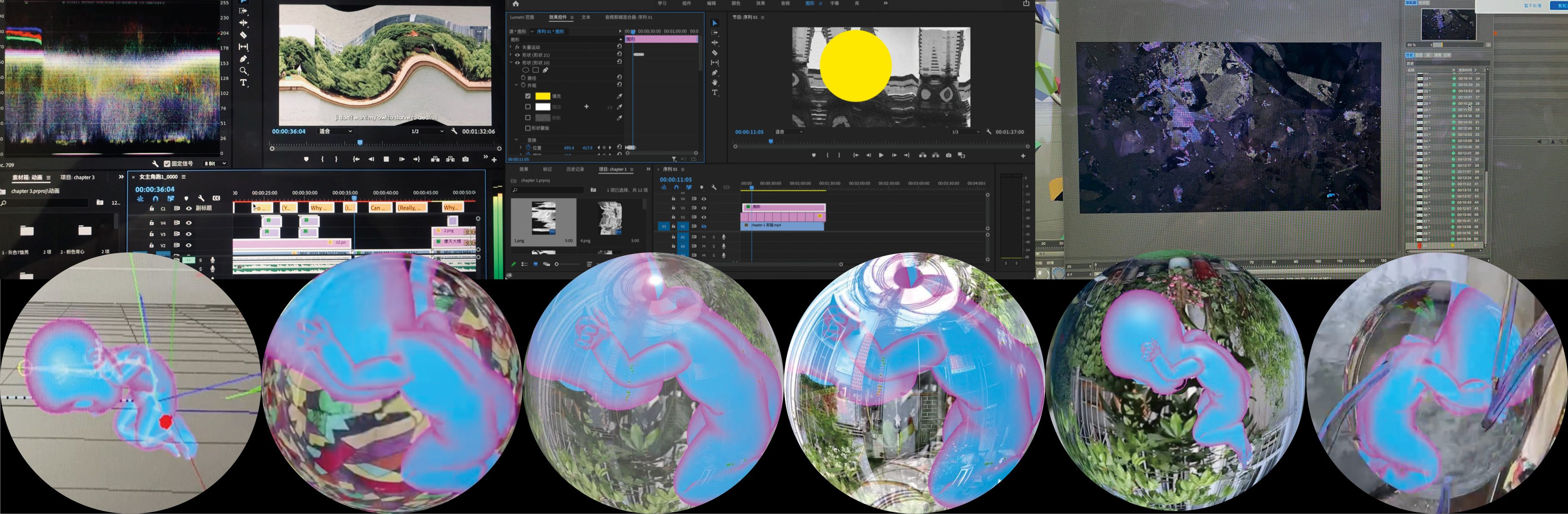1568x514 pixels.
Task: Open the 1/2 resolution dropdown under yellow circle
Action: 966,131
